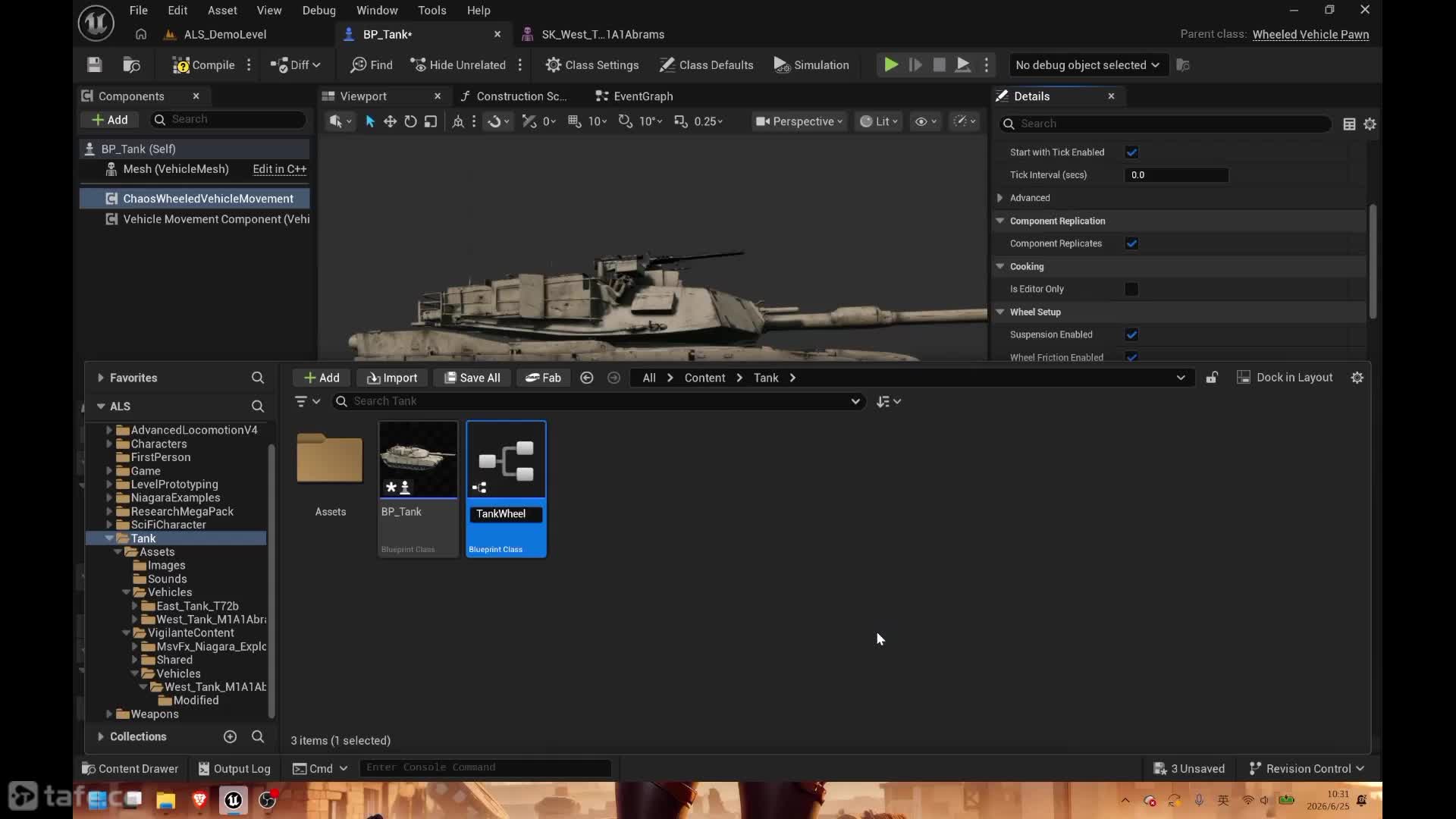Open the Assets folder thumbnail

click(330, 458)
